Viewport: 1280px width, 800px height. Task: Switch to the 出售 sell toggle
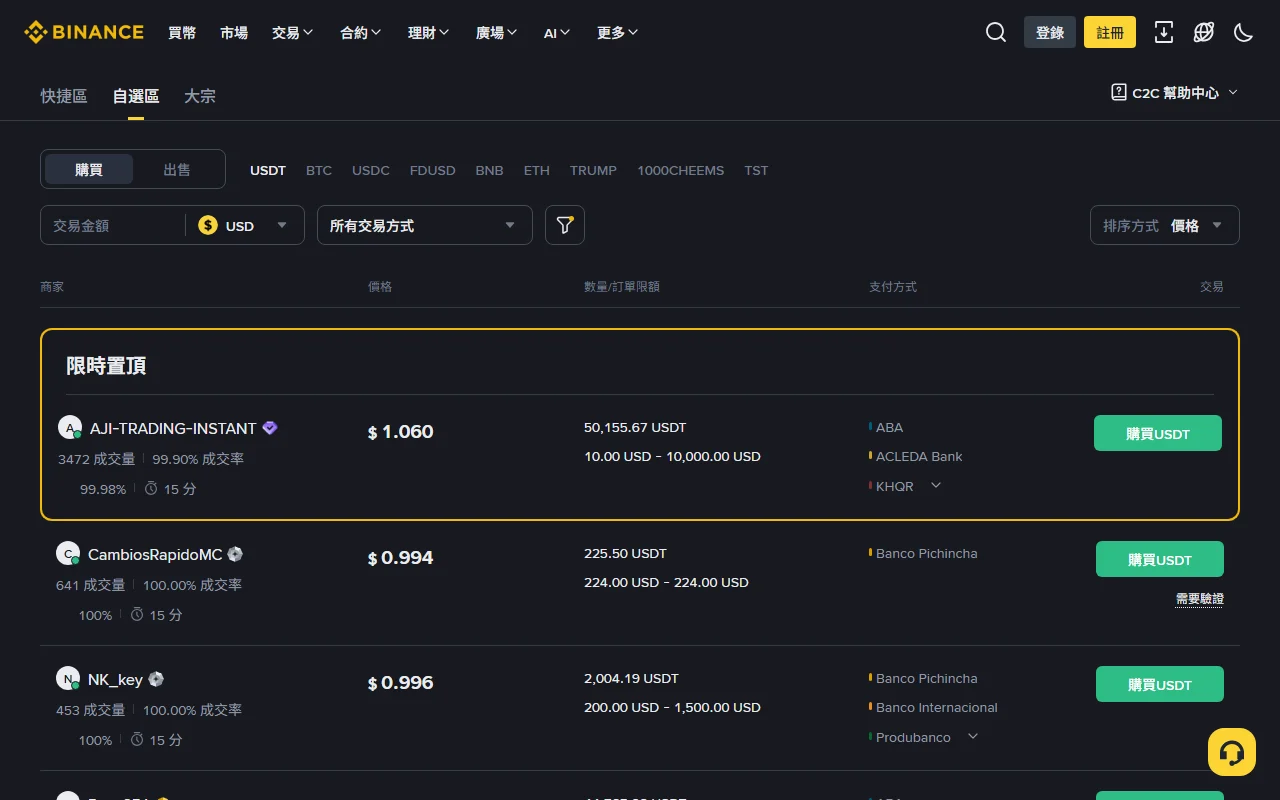pos(177,169)
